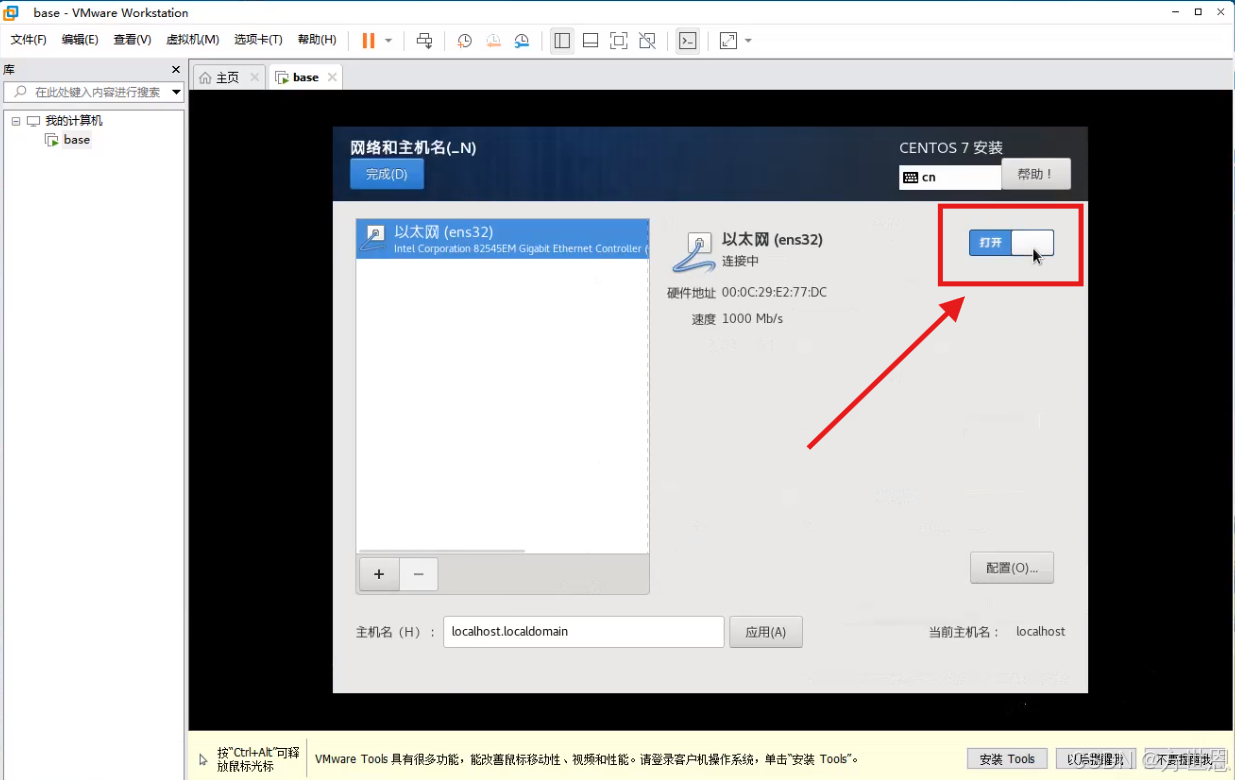Open the 选项卡(T) menu
The height and width of the screenshot is (780, 1235).
point(258,40)
